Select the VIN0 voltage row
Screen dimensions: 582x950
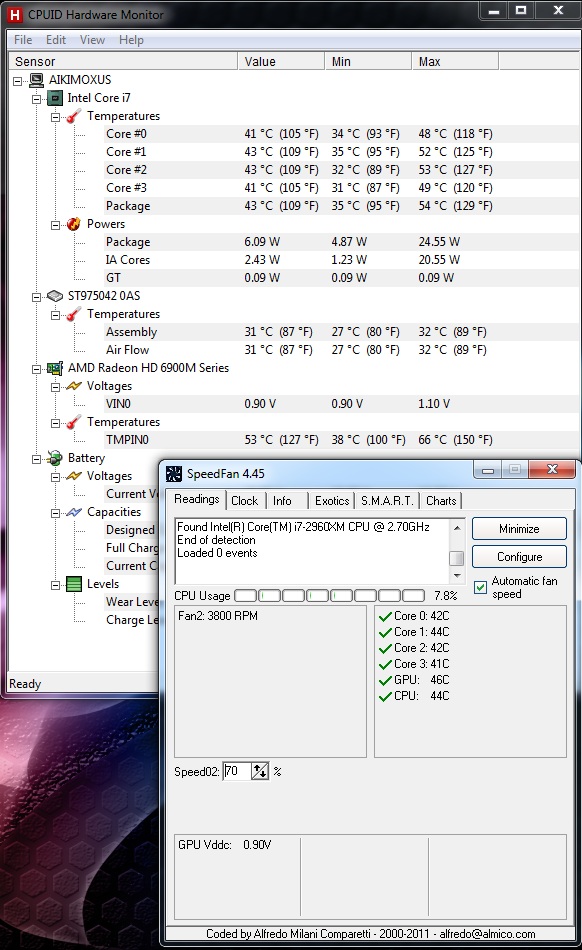pos(342,404)
